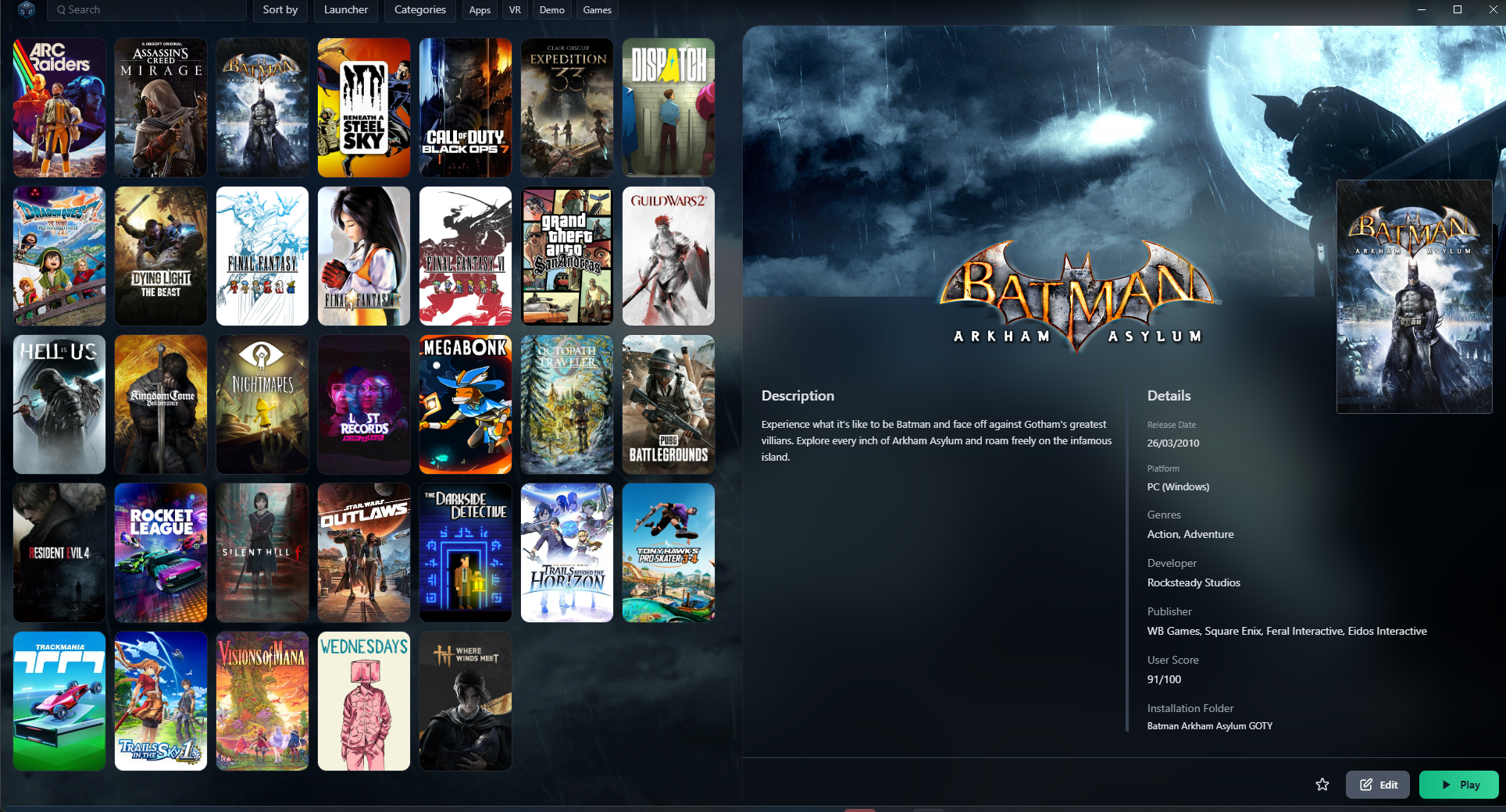Screen dimensions: 1506x812
Task: Open the Edit dialog for the selected game
Action: pos(1377,785)
